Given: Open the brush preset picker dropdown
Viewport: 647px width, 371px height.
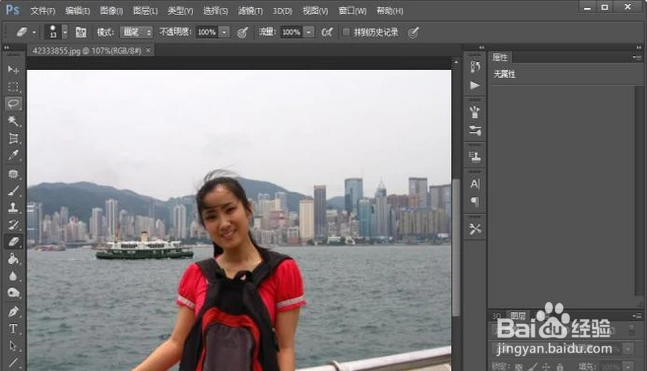Looking at the screenshot, I should [65, 32].
